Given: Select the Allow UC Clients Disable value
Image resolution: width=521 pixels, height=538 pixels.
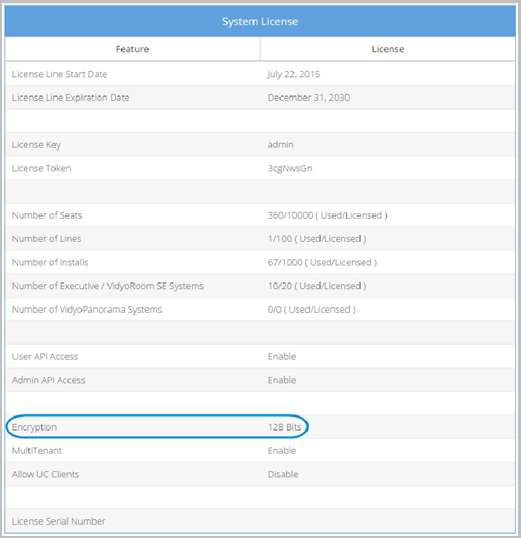Looking at the screenshot, I should (x=283, y=474).
